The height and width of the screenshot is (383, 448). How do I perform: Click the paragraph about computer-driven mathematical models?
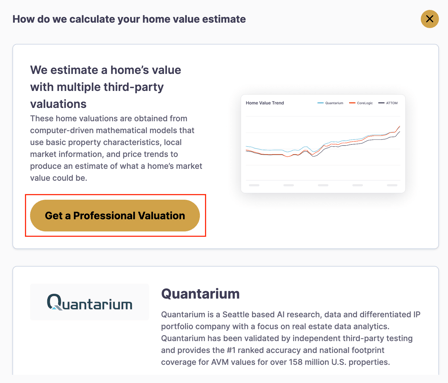click(116, 148)
